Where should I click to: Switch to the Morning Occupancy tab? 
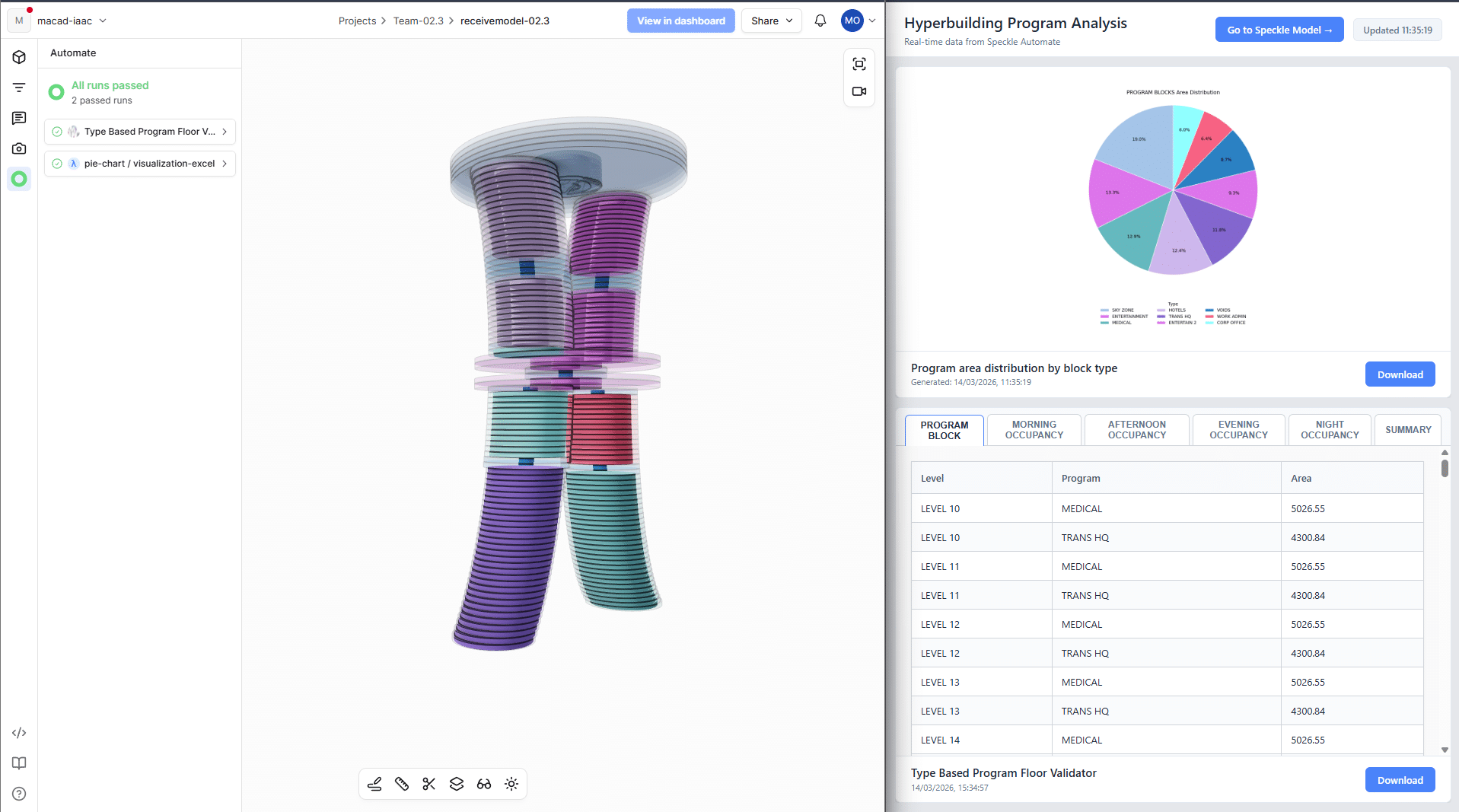1034,430
